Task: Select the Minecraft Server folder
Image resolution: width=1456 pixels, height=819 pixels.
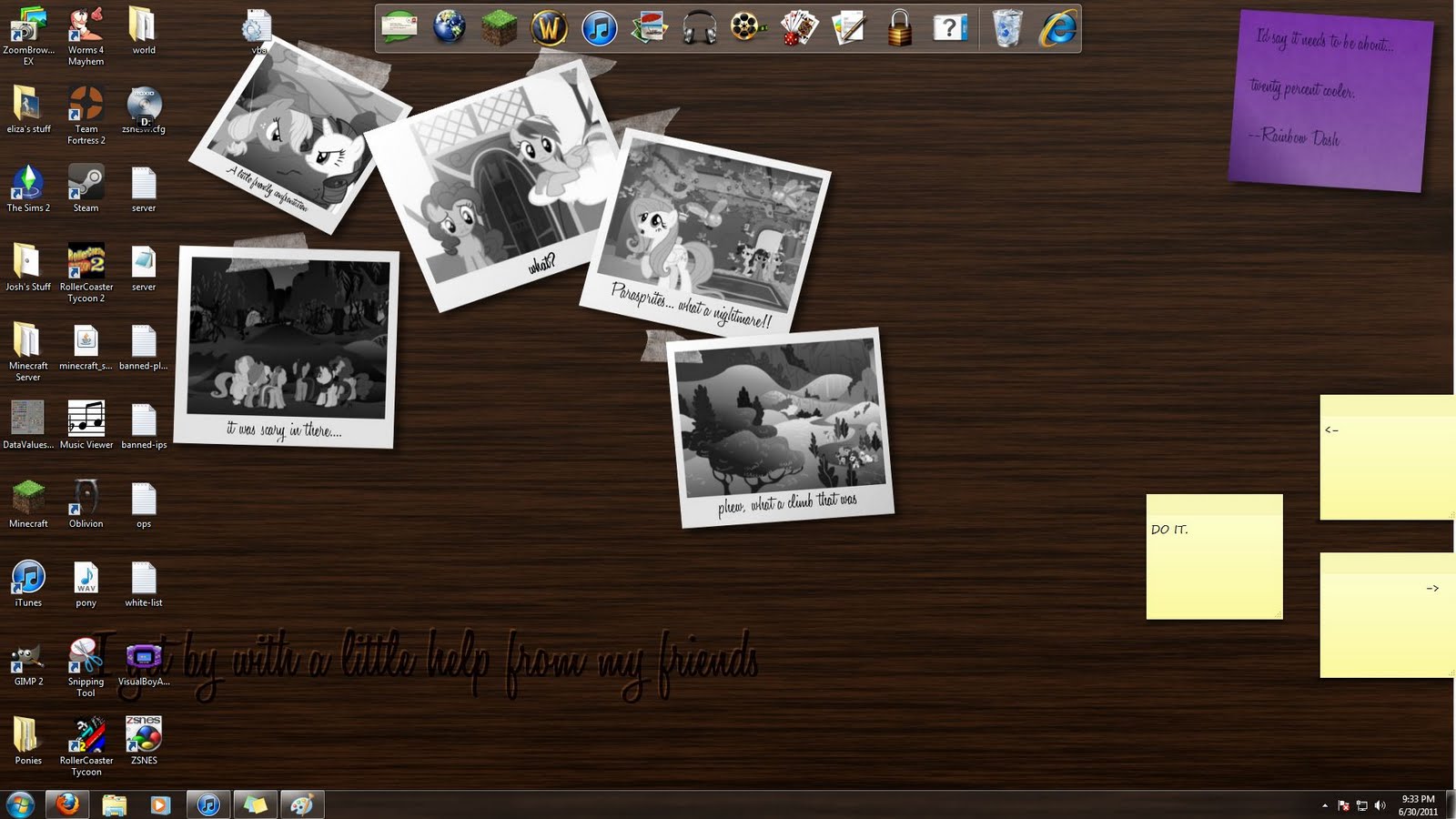Action: click(28, 352)
